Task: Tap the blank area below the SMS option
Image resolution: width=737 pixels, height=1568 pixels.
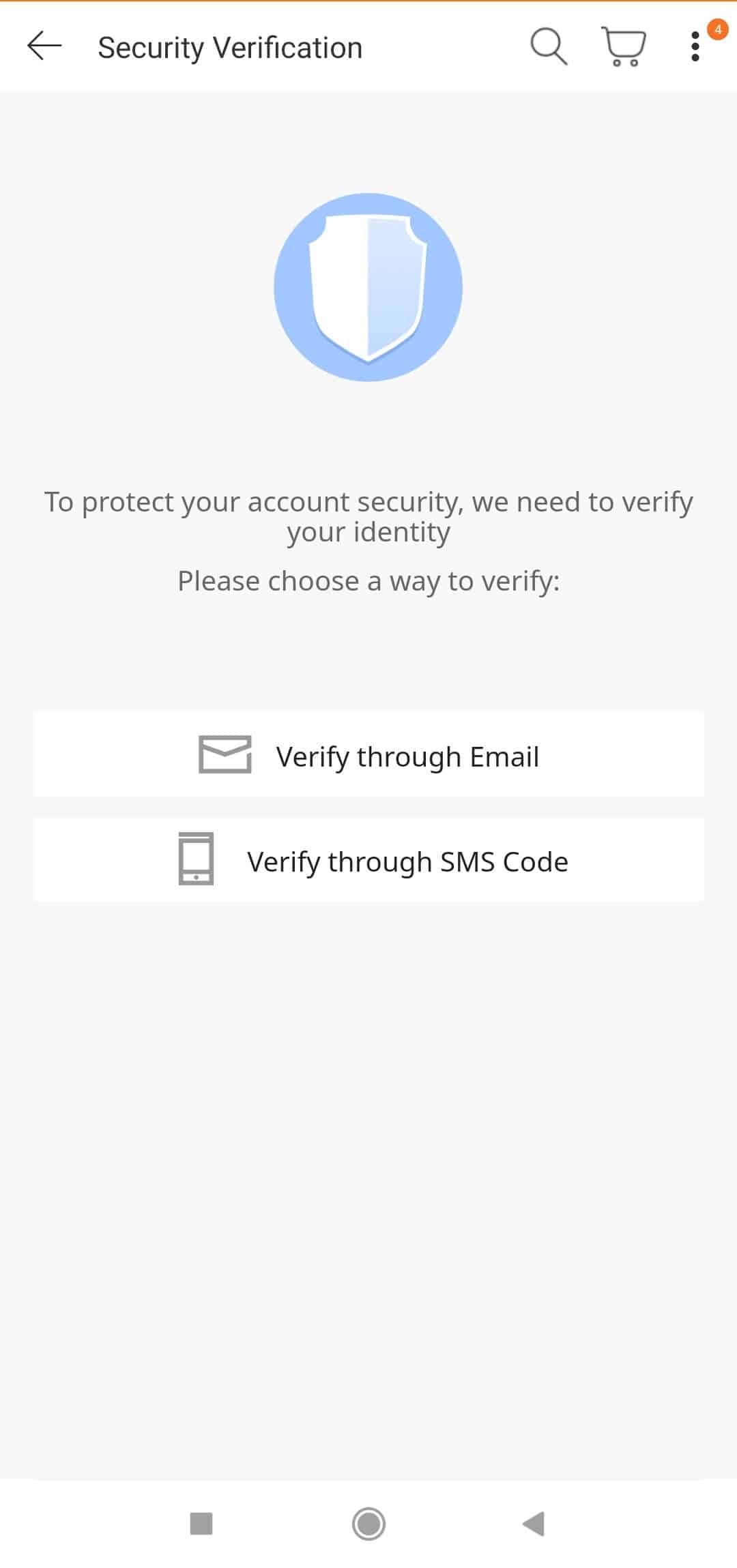Action: (369, 1159)
